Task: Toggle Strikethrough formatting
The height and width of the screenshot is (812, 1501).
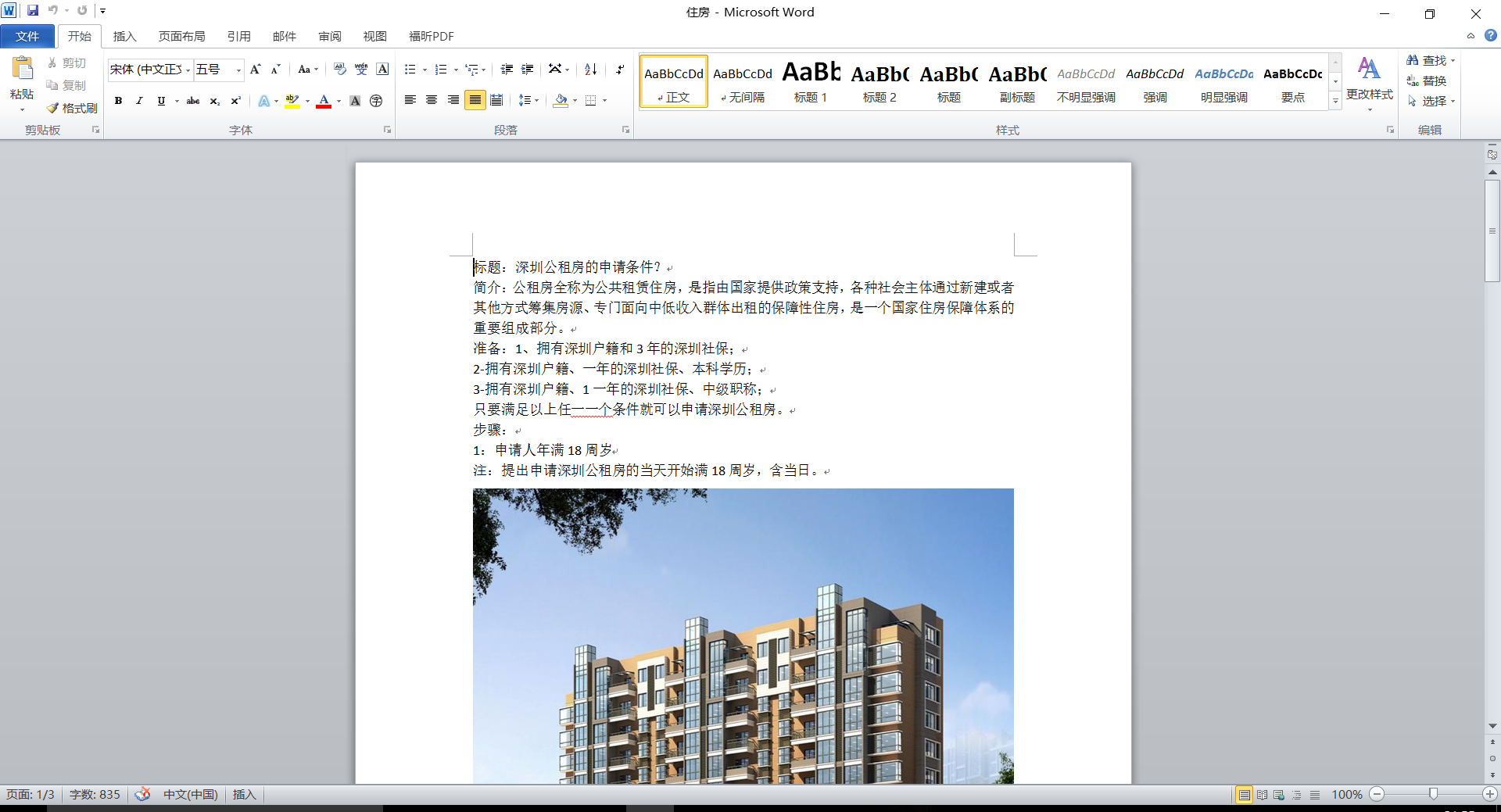Action: 193,101
